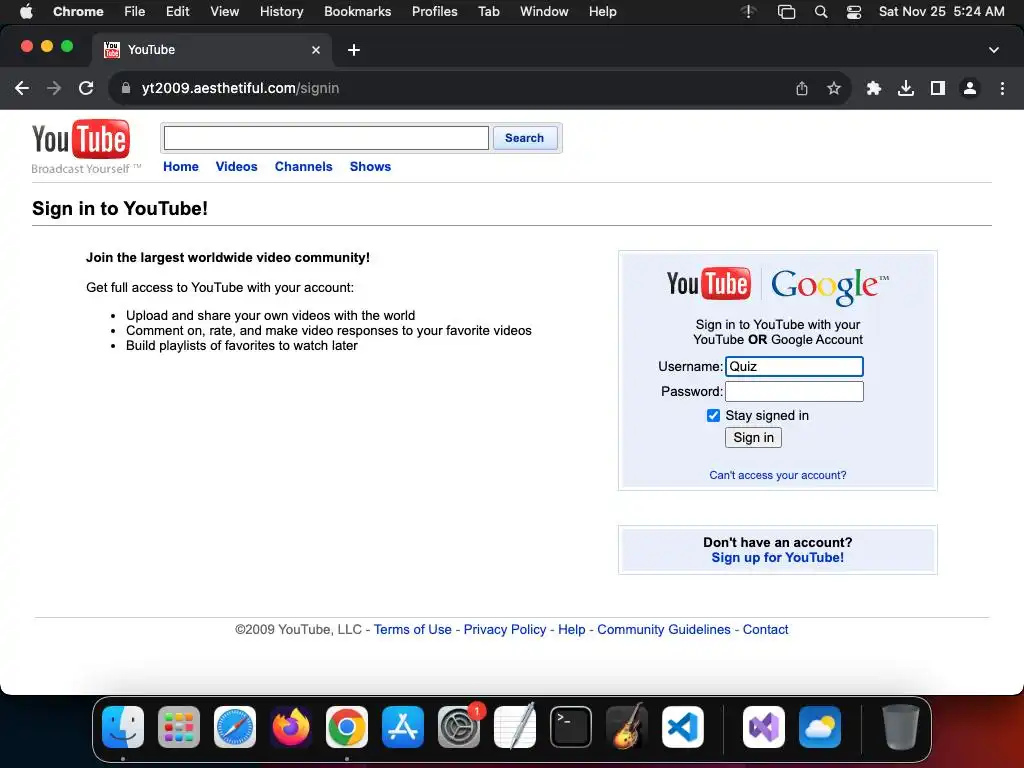This screenshot has height=768, width=1024.
Task: Open Terms of Use footer link
Action: click(413, 630)
